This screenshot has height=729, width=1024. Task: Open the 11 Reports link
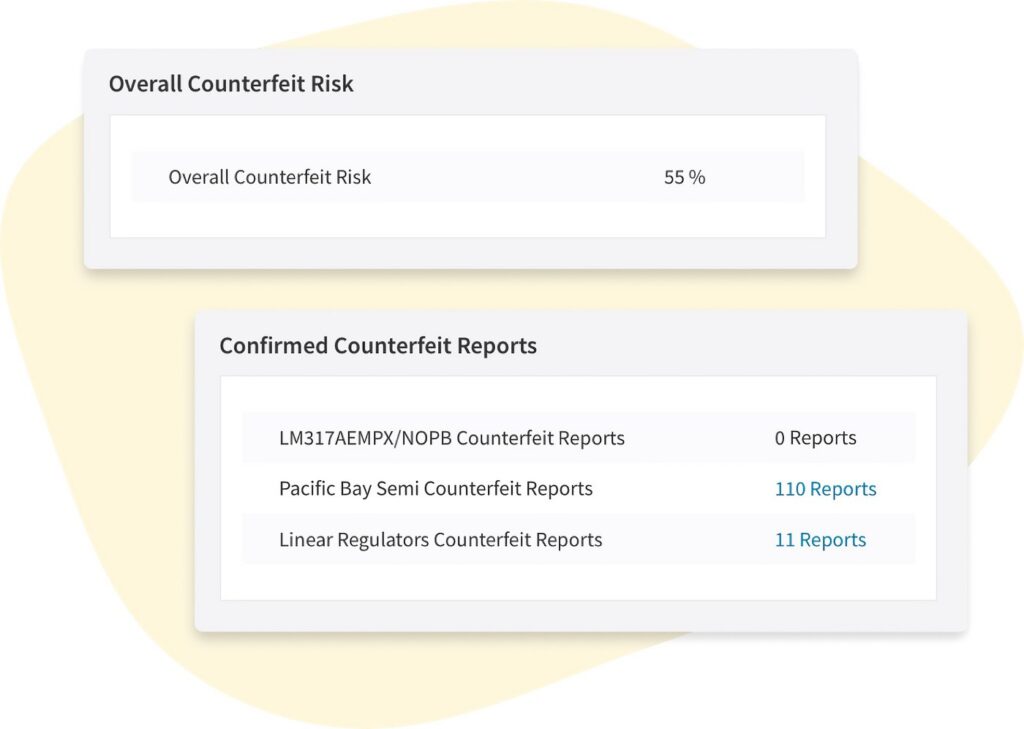[x=820, y=540]
